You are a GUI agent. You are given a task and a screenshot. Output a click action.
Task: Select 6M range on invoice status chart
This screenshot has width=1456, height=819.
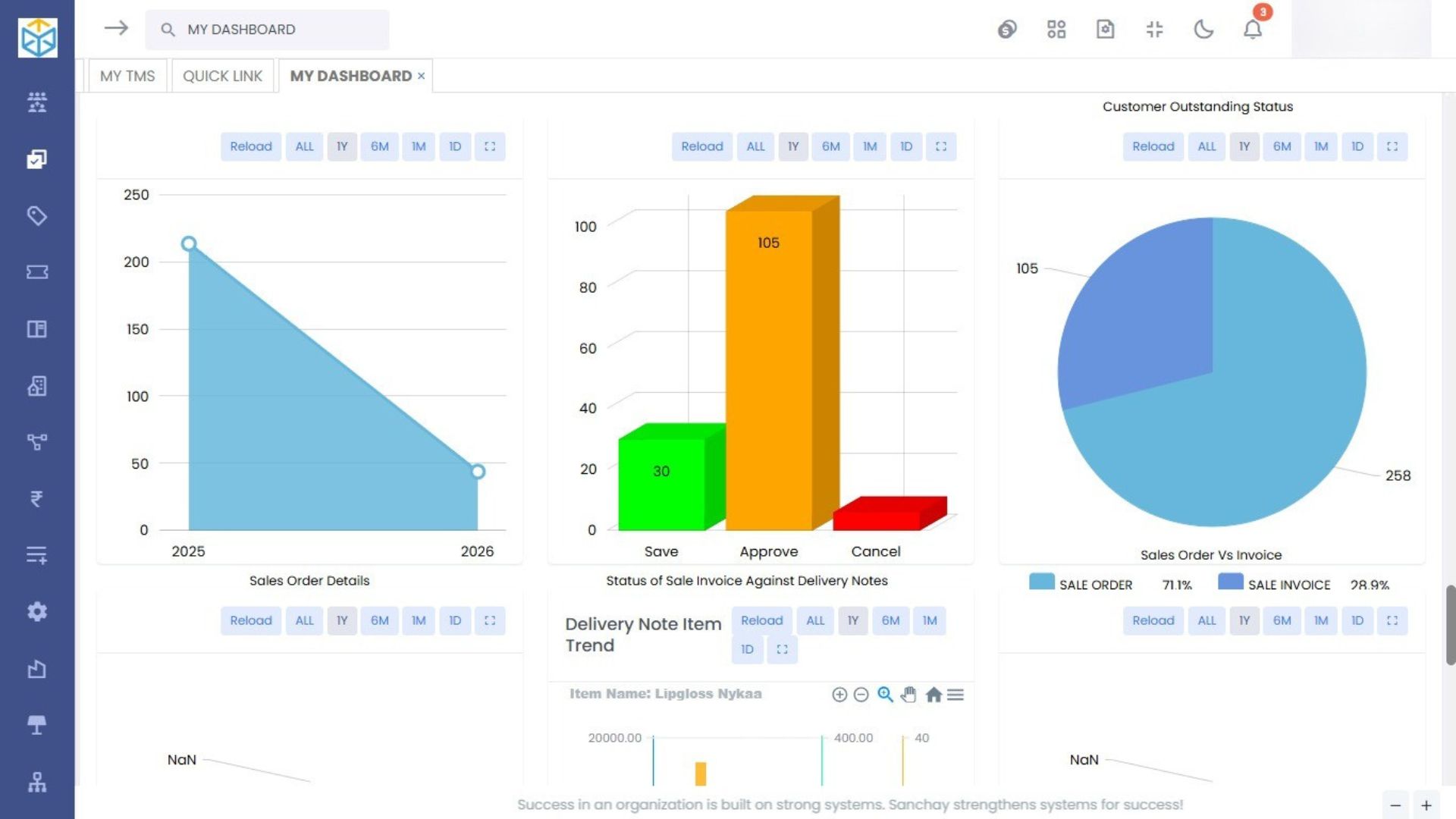[830, 146]
